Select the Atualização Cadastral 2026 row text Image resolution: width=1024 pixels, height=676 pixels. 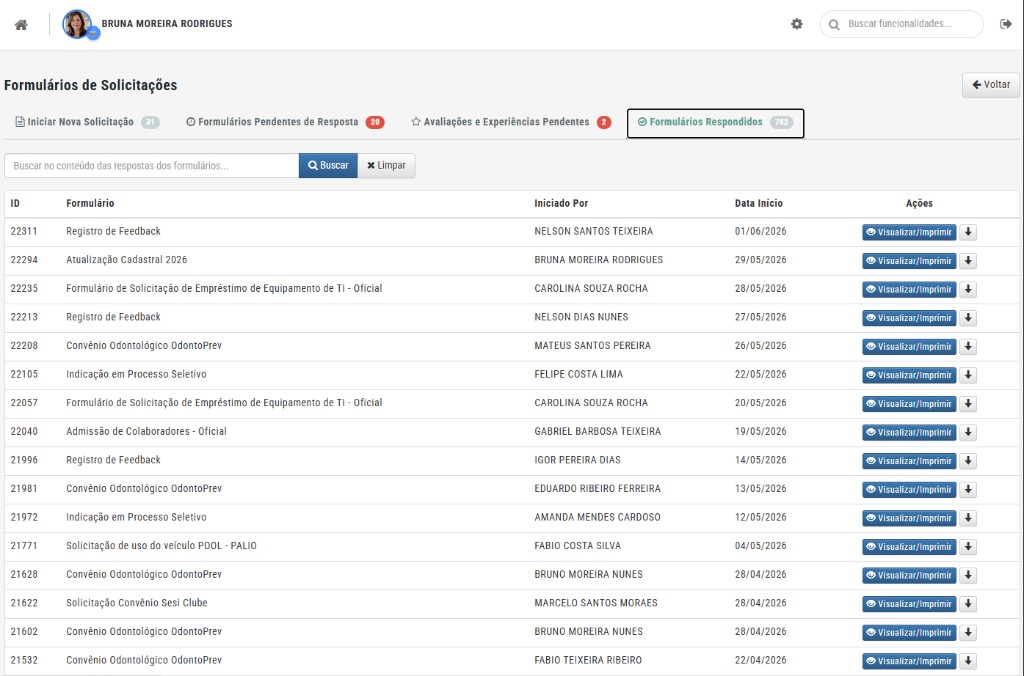127,260
